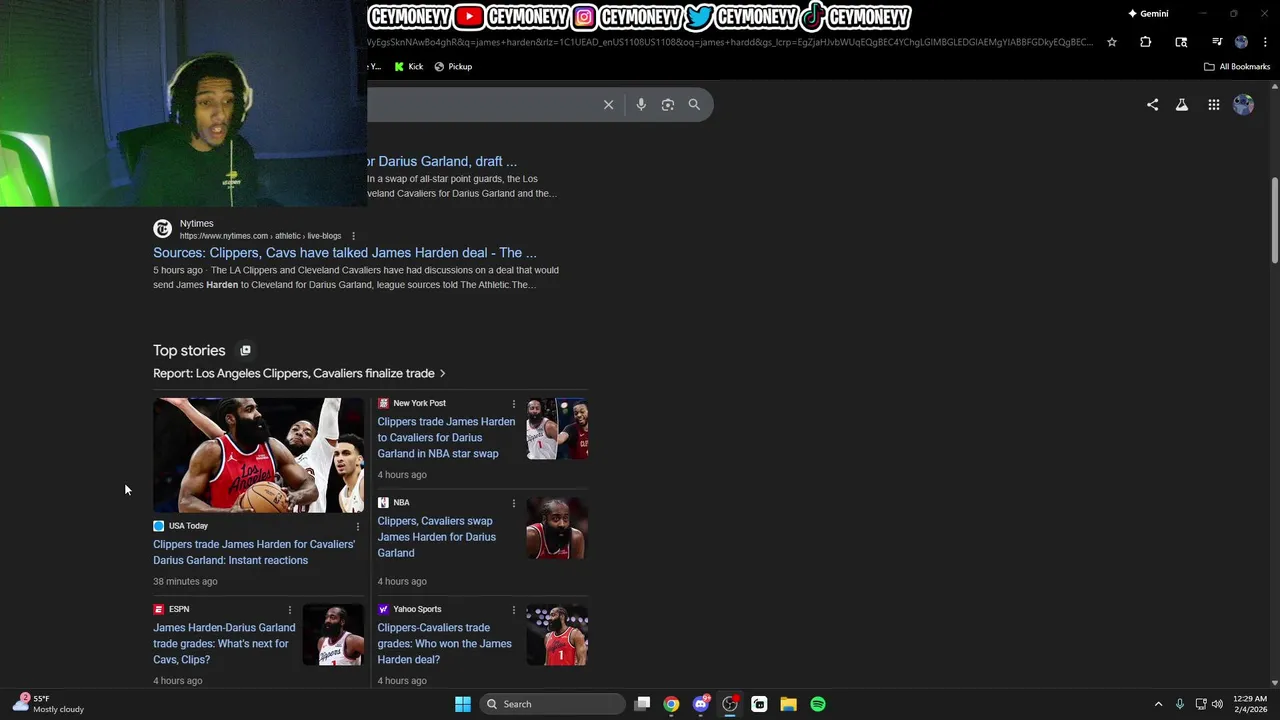The height and width of the screenshot is (720, 1280).
Task: Open the All Bookmarks folder
Action: coord(1237,67)
